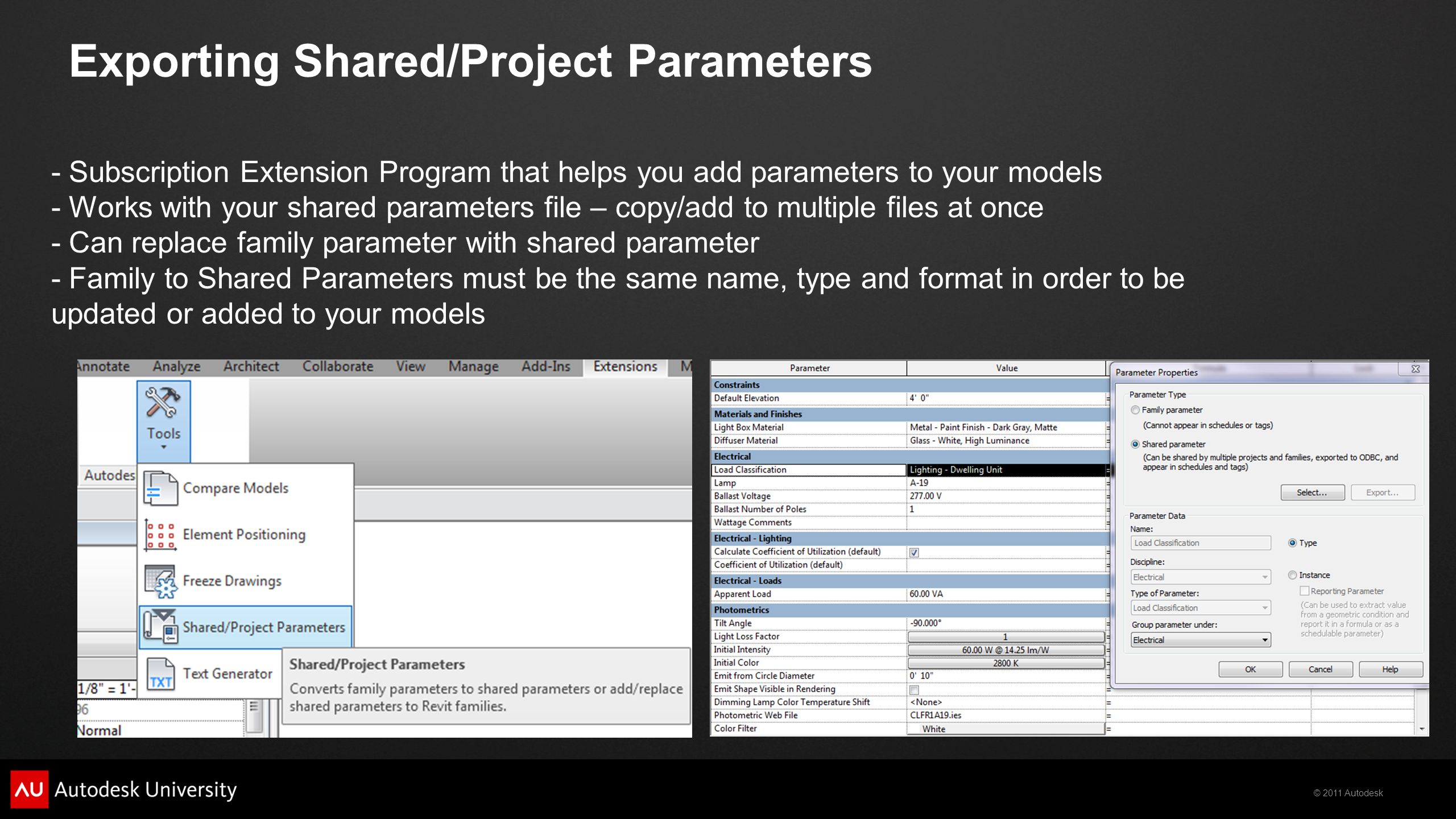
Task: Tick the Reporting Parameter checkbox
Action: coord(1305,591)
